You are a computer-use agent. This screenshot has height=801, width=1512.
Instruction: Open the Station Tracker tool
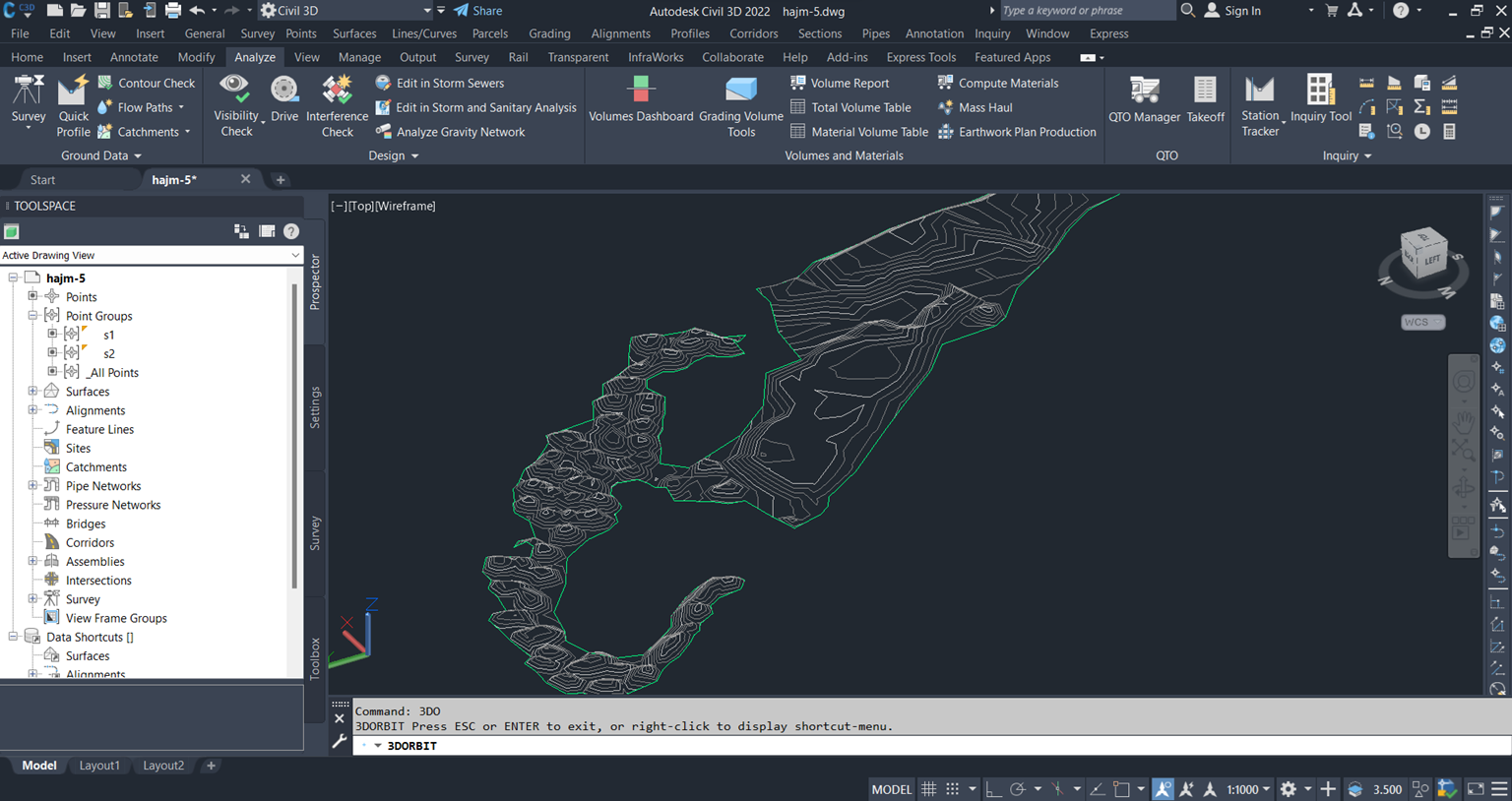coord(1260,106)
